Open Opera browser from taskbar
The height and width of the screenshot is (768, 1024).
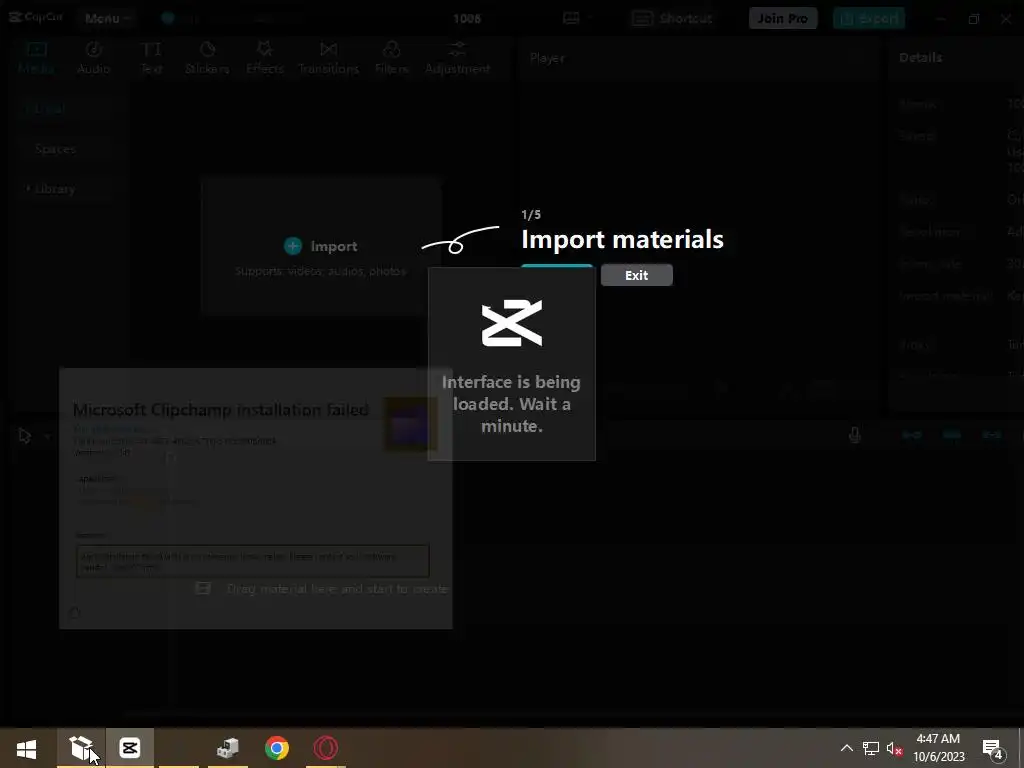(325, 748)
